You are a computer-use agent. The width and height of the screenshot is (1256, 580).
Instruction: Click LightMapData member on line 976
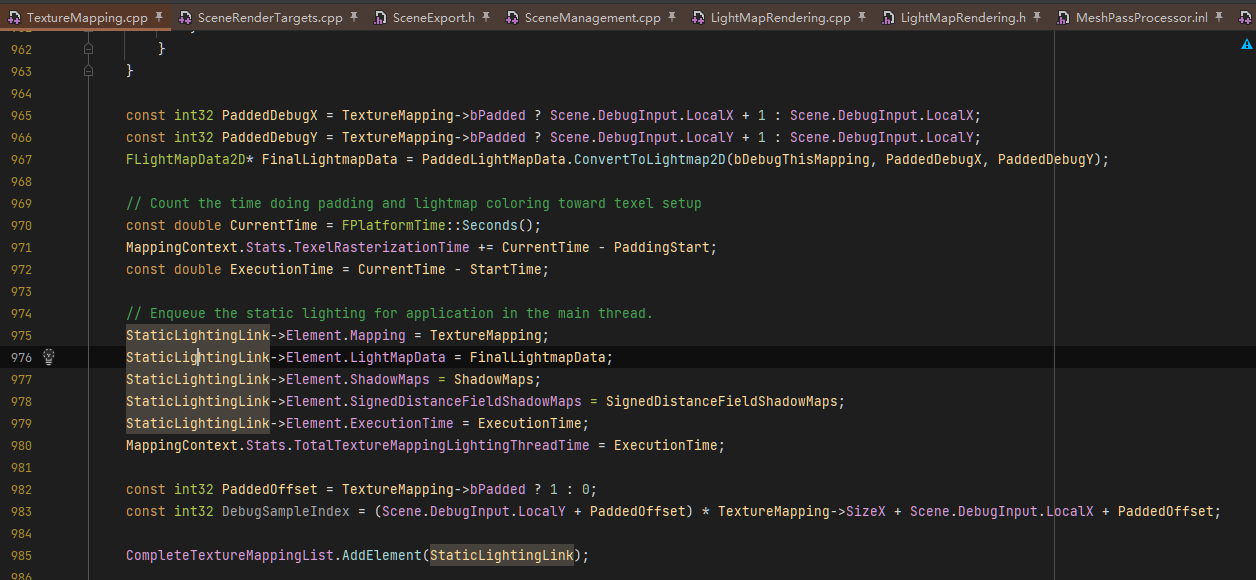pyautogui.click(x=398, y=357)
